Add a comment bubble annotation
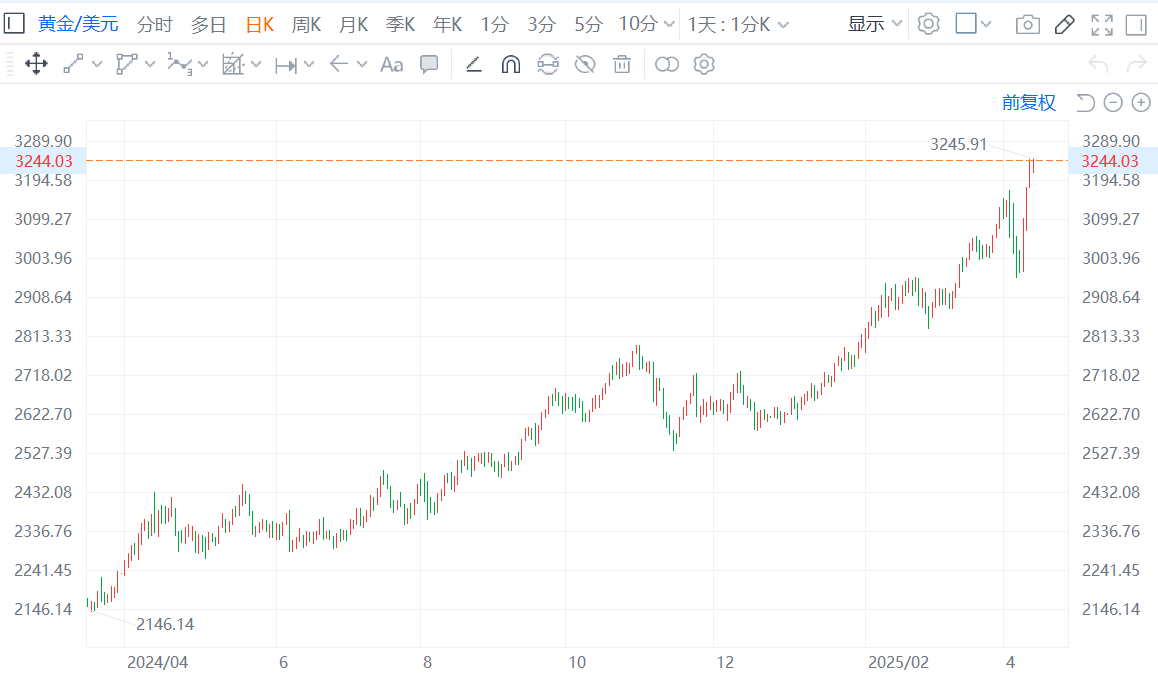 (429, 65)
